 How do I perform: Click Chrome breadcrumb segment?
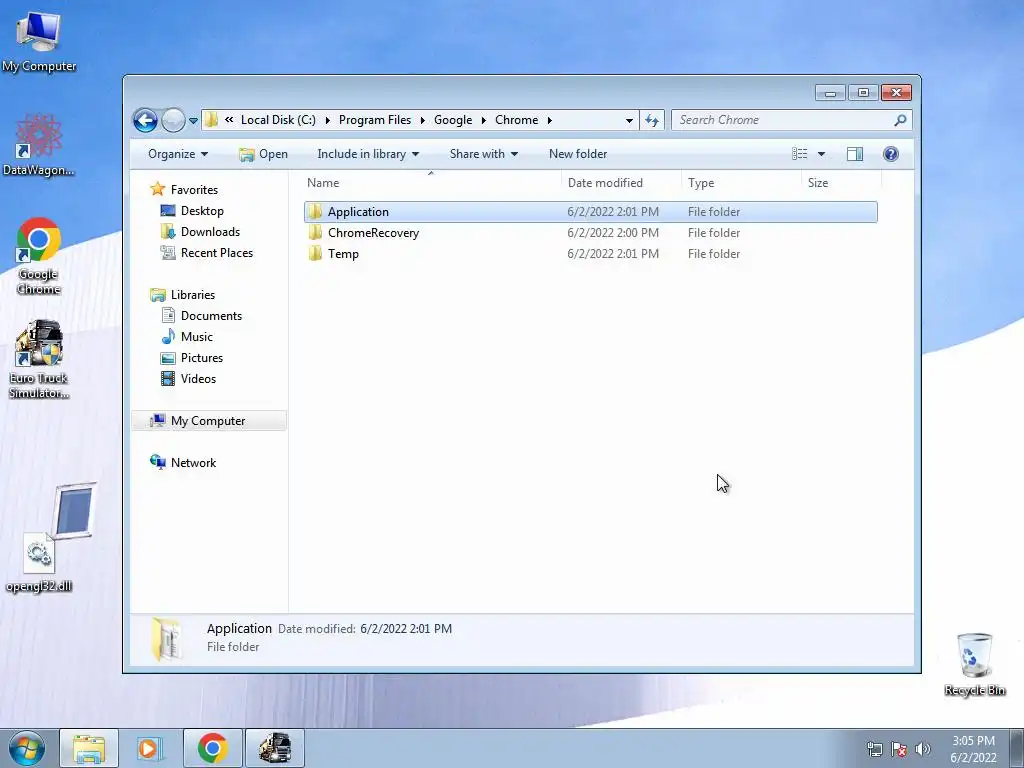pyautogui.click(x=517, y=120)
